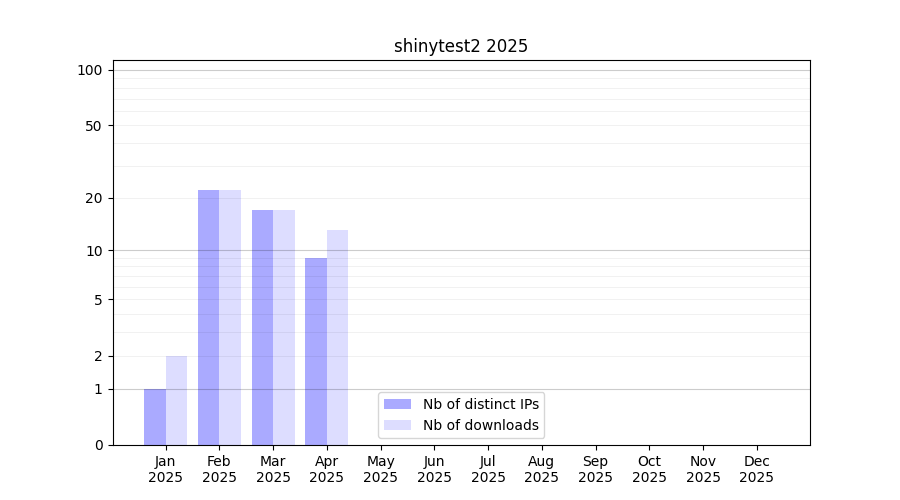
Task: Select the Nb of distinct IPs legend swatch
Action: pyautogui.click(x=397, y=404)
